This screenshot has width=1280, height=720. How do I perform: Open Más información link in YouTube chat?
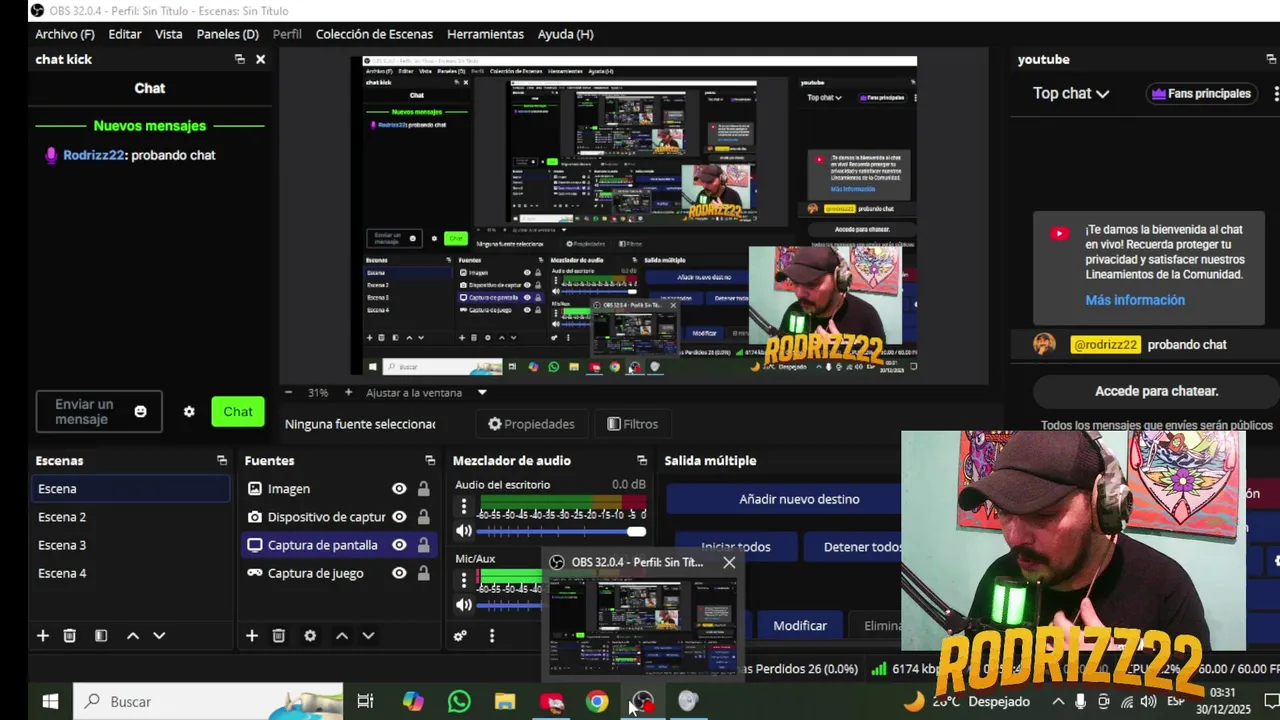pyautogui.click(x=1135, y=300)
